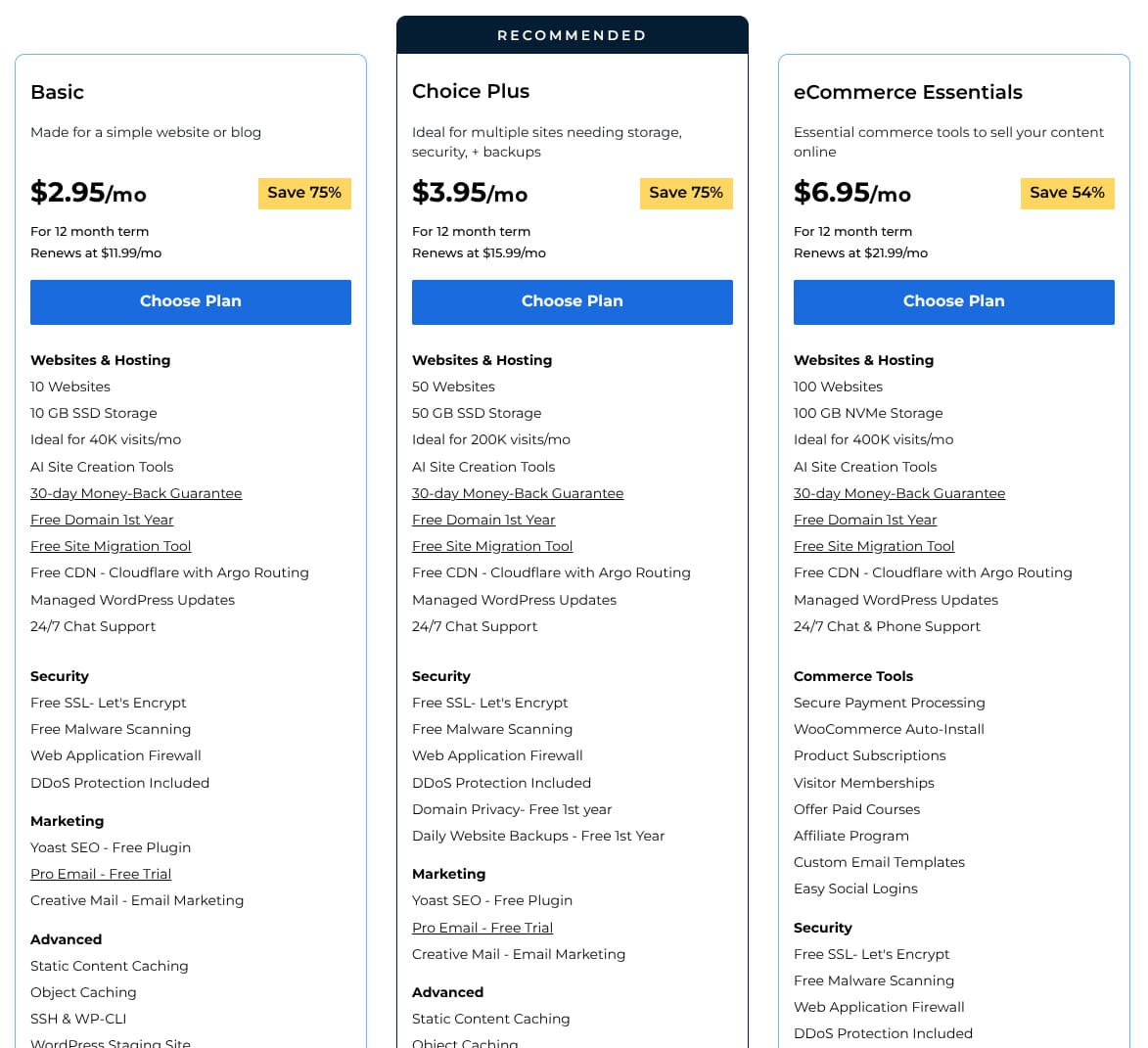1148x1048 pixels.
Task: Open Basic plan's 30-day Money-Back Guarantee link
Action: [136, 493]
